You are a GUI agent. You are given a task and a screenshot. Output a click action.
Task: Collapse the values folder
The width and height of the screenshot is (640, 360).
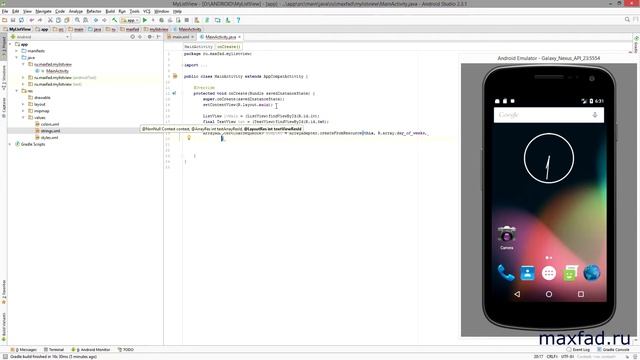pyautogui.click(x=23, y=118)
